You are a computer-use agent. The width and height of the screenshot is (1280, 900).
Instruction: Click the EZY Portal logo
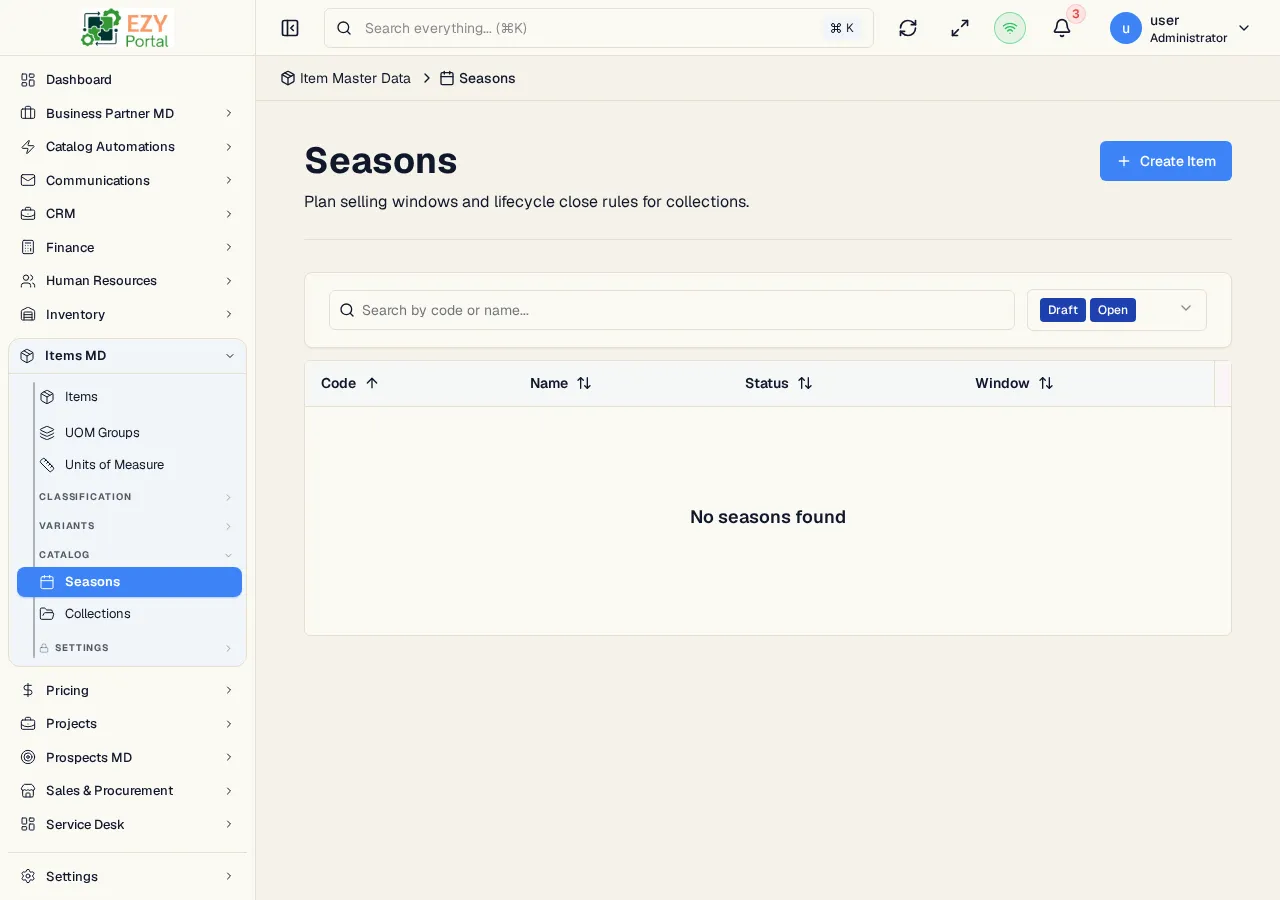point(127,28)
